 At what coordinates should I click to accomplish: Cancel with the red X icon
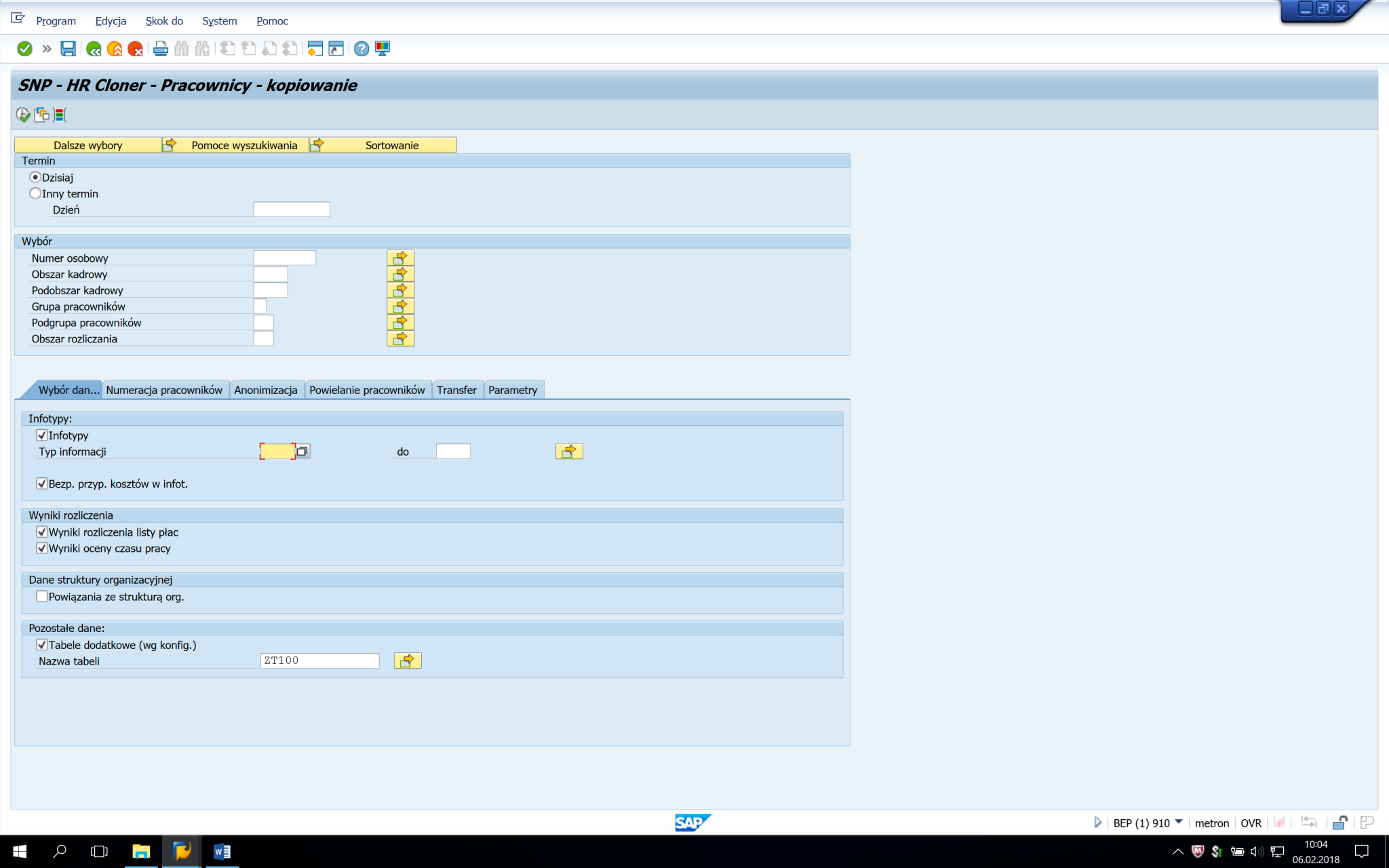pyautogui.click(x=135, y=49)
